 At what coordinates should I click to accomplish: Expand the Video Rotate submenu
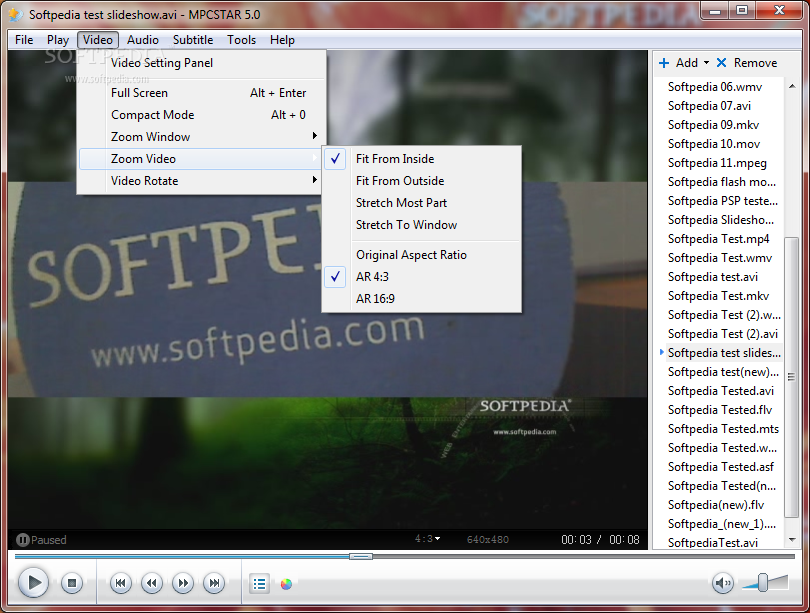click(199, 181)
